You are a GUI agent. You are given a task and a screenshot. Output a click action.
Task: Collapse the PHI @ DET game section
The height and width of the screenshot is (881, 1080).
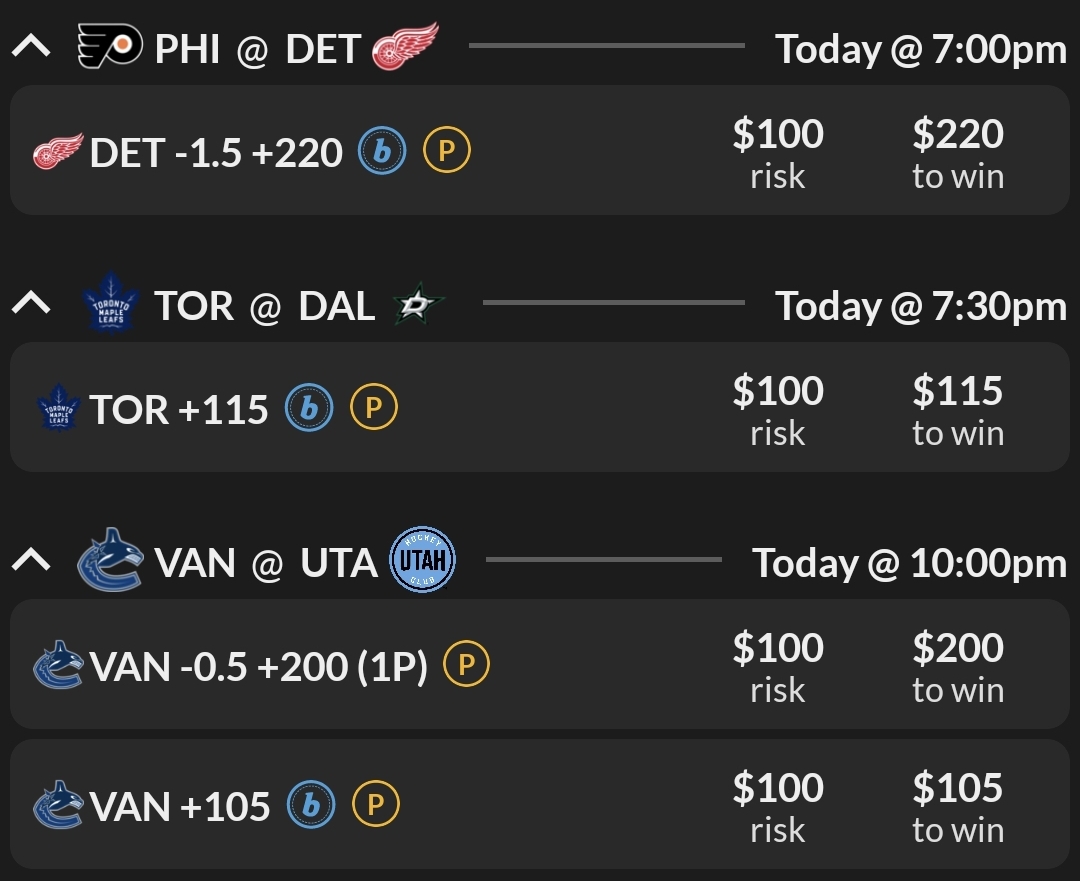click(x=31, y=46)
